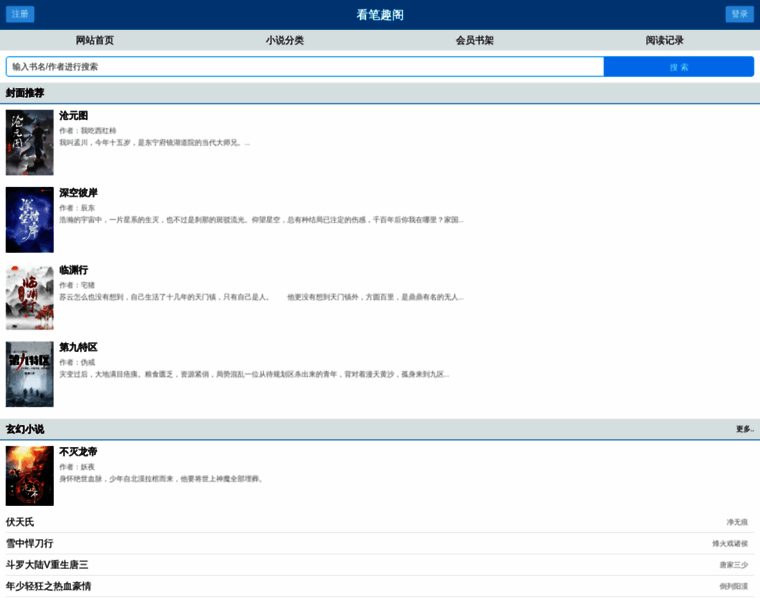
Task: Go to 会员书架 bookshelf tab
Action: 475,41
